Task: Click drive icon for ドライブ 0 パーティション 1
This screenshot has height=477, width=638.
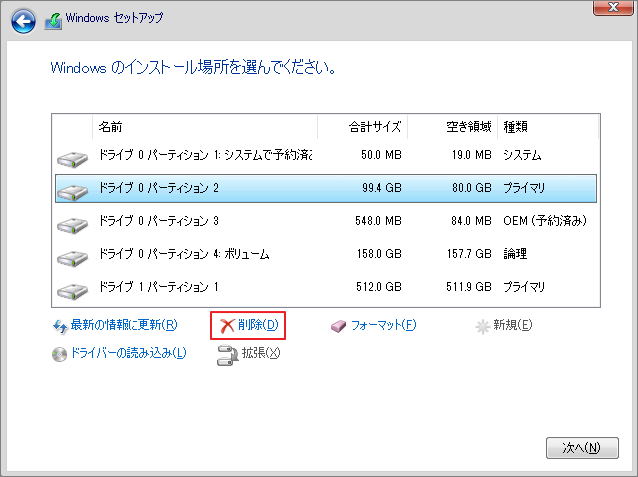Action: coord(72,159)
